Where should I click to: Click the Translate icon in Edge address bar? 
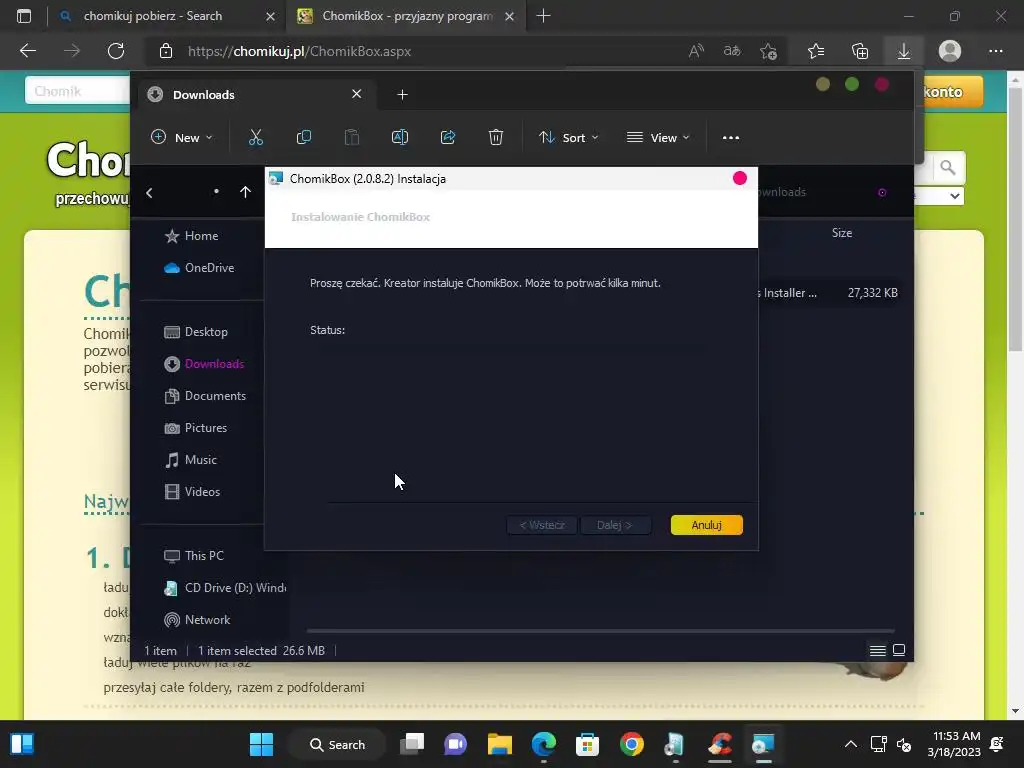732,51
